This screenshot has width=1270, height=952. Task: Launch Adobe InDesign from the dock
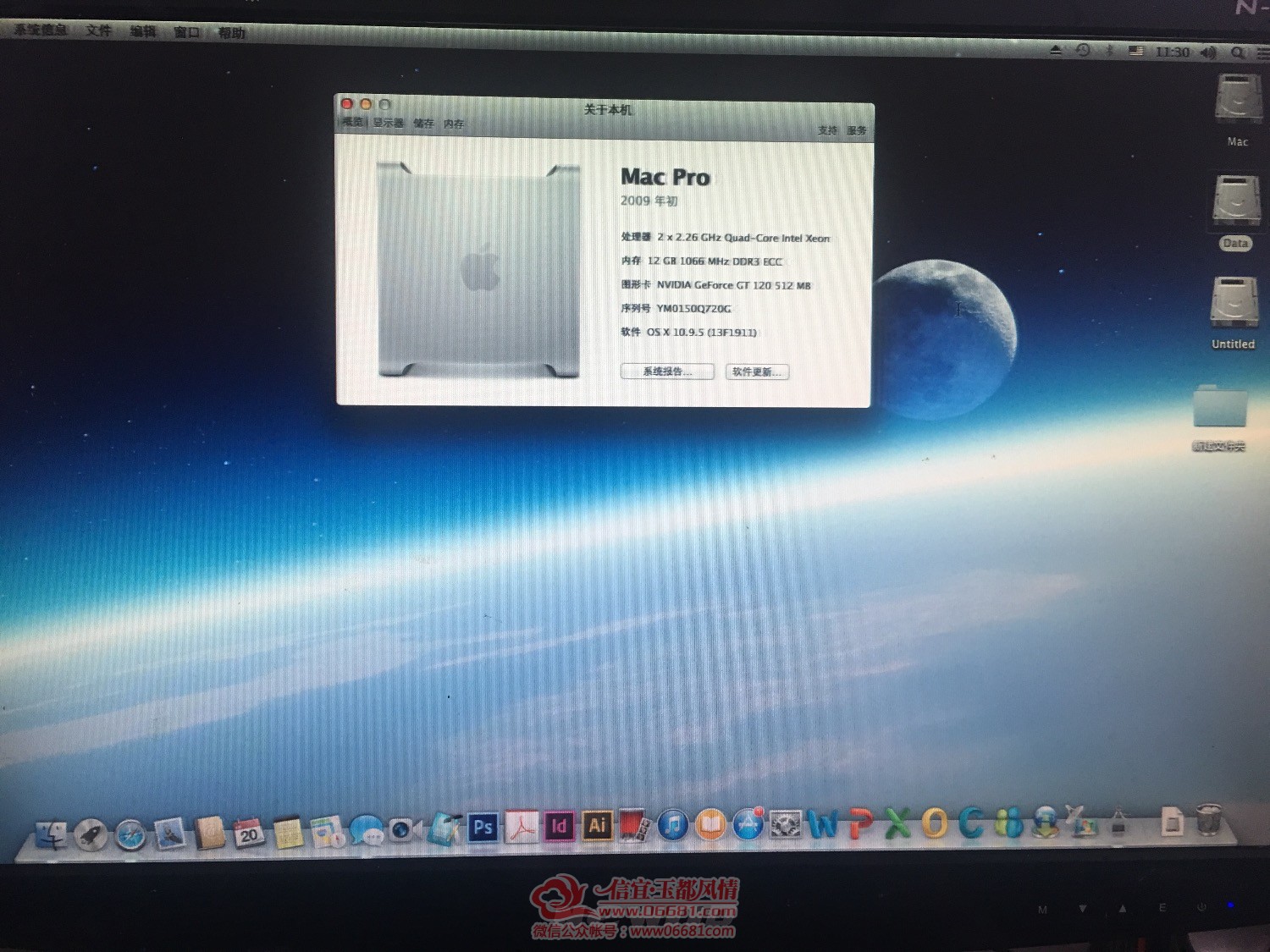click(x=559, y=826)
